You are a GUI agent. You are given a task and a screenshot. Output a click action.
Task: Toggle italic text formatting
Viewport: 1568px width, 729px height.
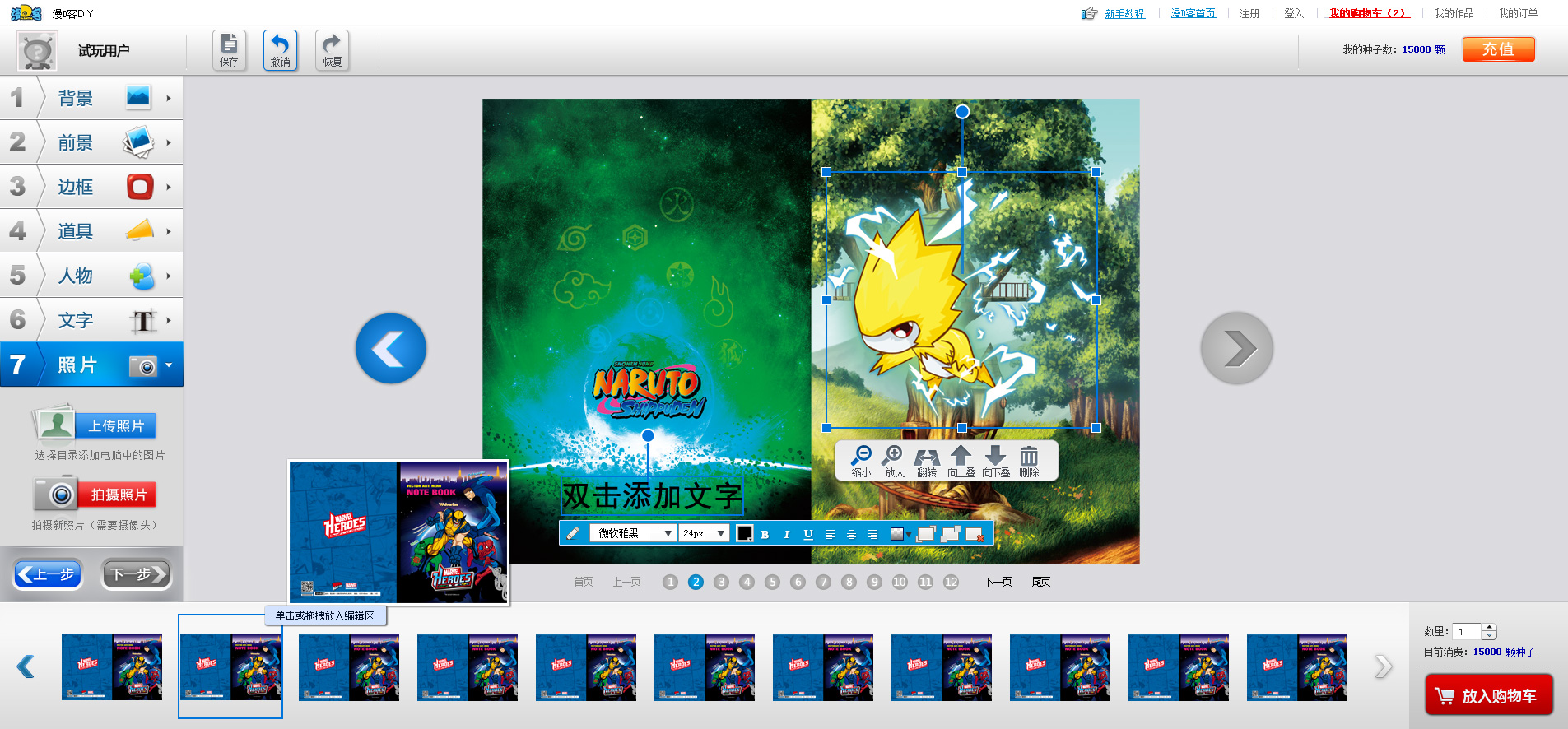pyautogui.click(x=787, y=534)
